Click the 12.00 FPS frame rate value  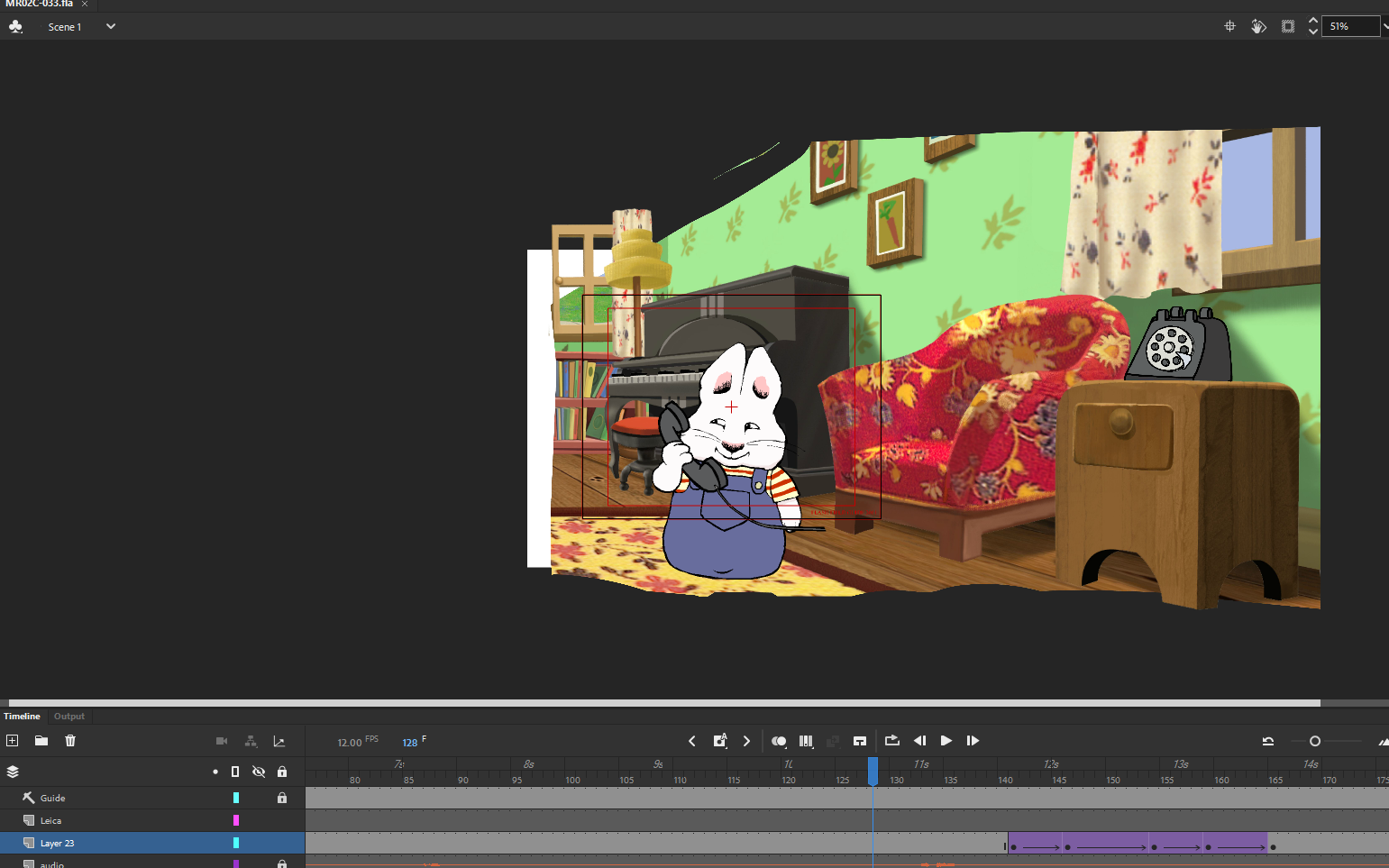click(x=350, y=743)
